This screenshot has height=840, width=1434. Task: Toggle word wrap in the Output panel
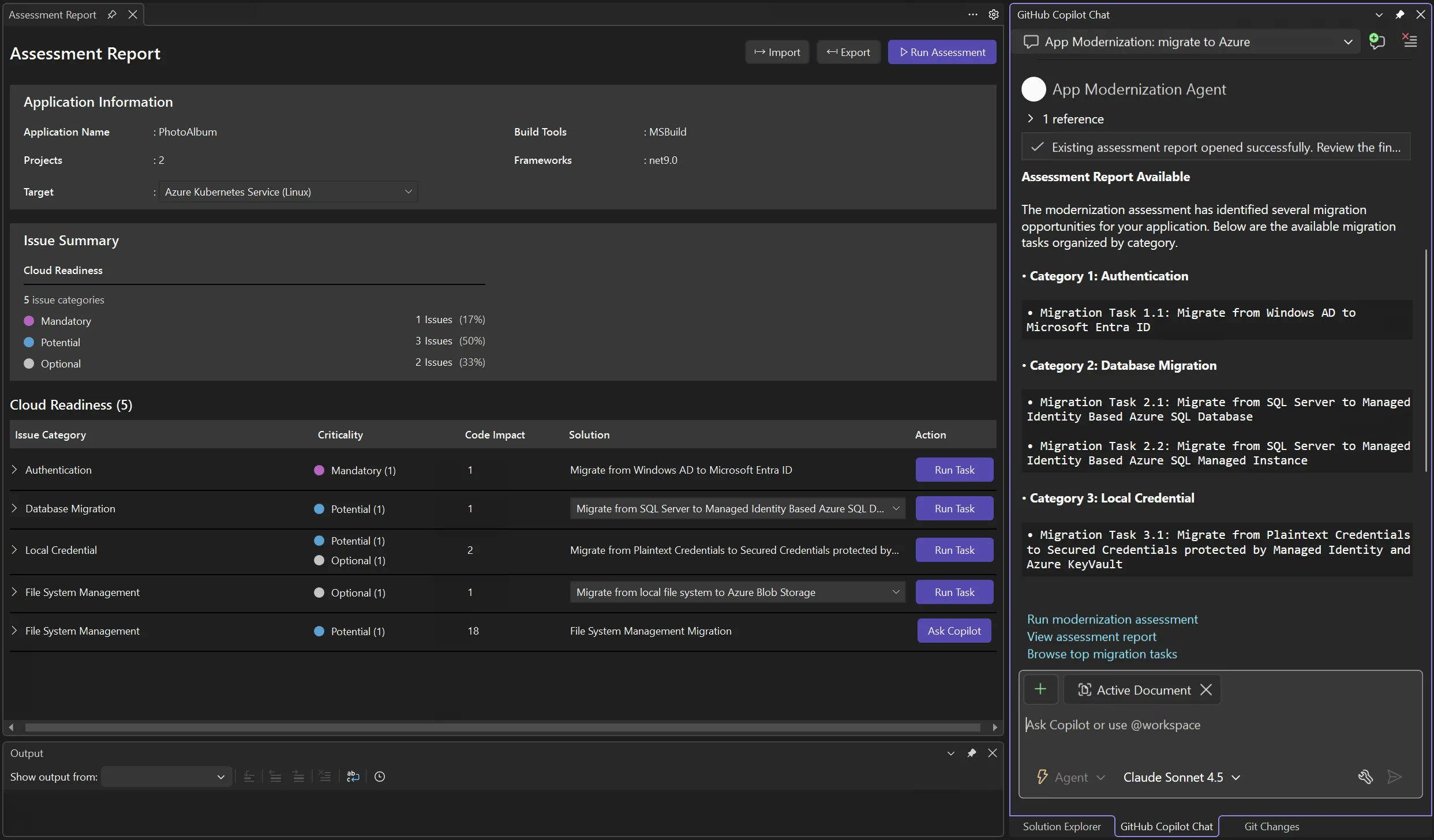pyautogui.click(x=353, y=776)
